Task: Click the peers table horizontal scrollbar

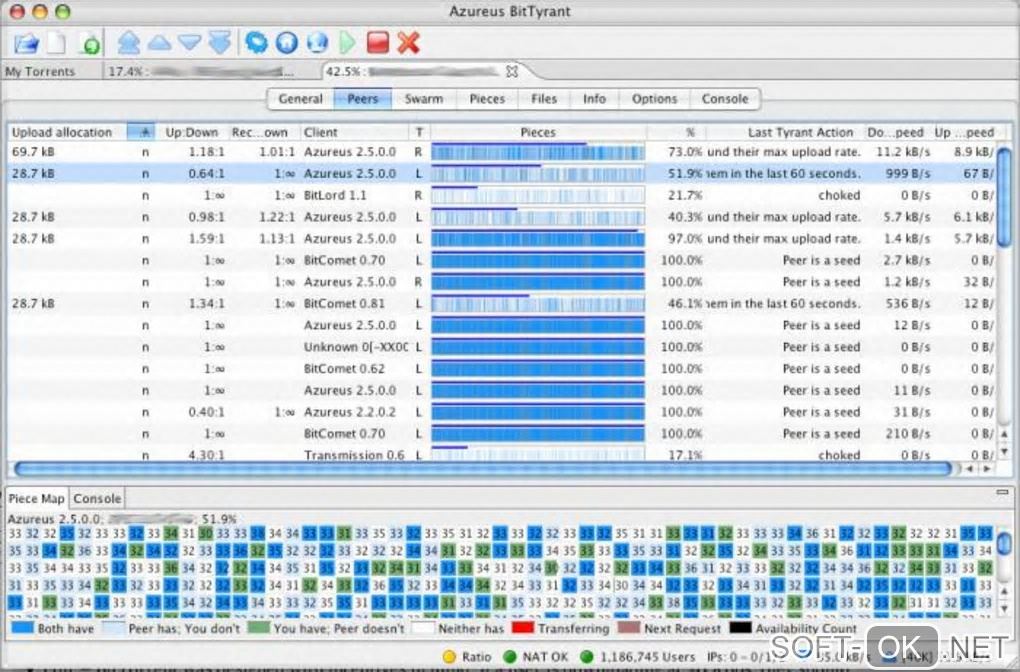Action: [x=483, y=468]
